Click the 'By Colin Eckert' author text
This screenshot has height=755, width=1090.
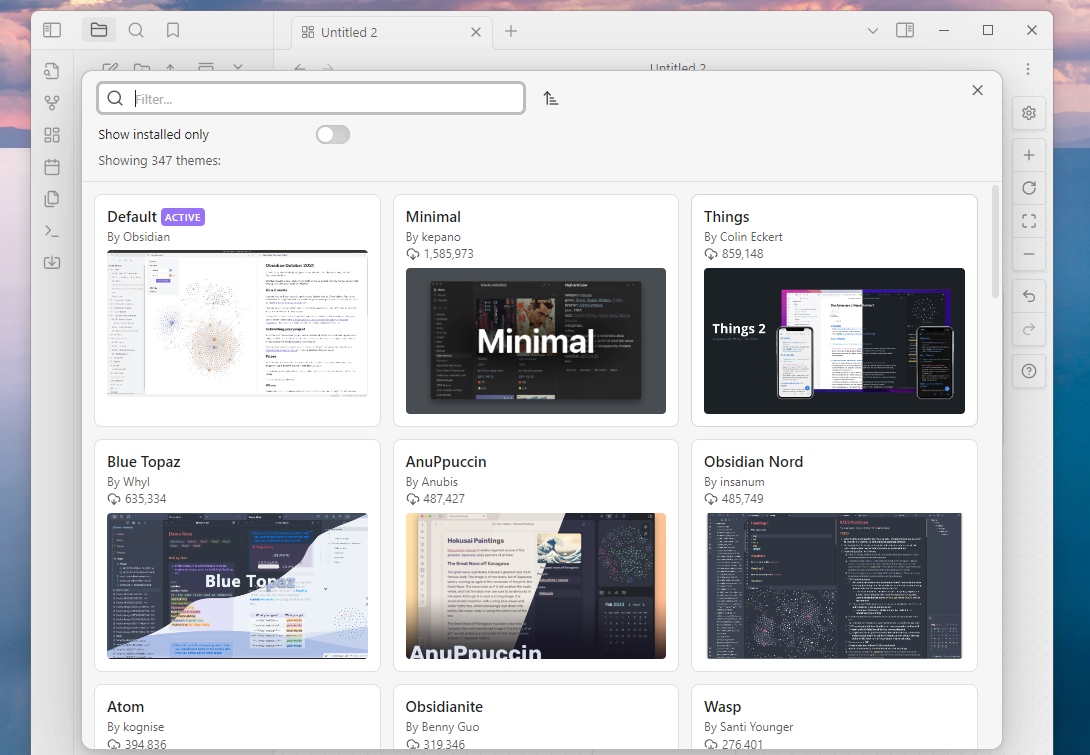pyautogui.click(x=743, y=237)
